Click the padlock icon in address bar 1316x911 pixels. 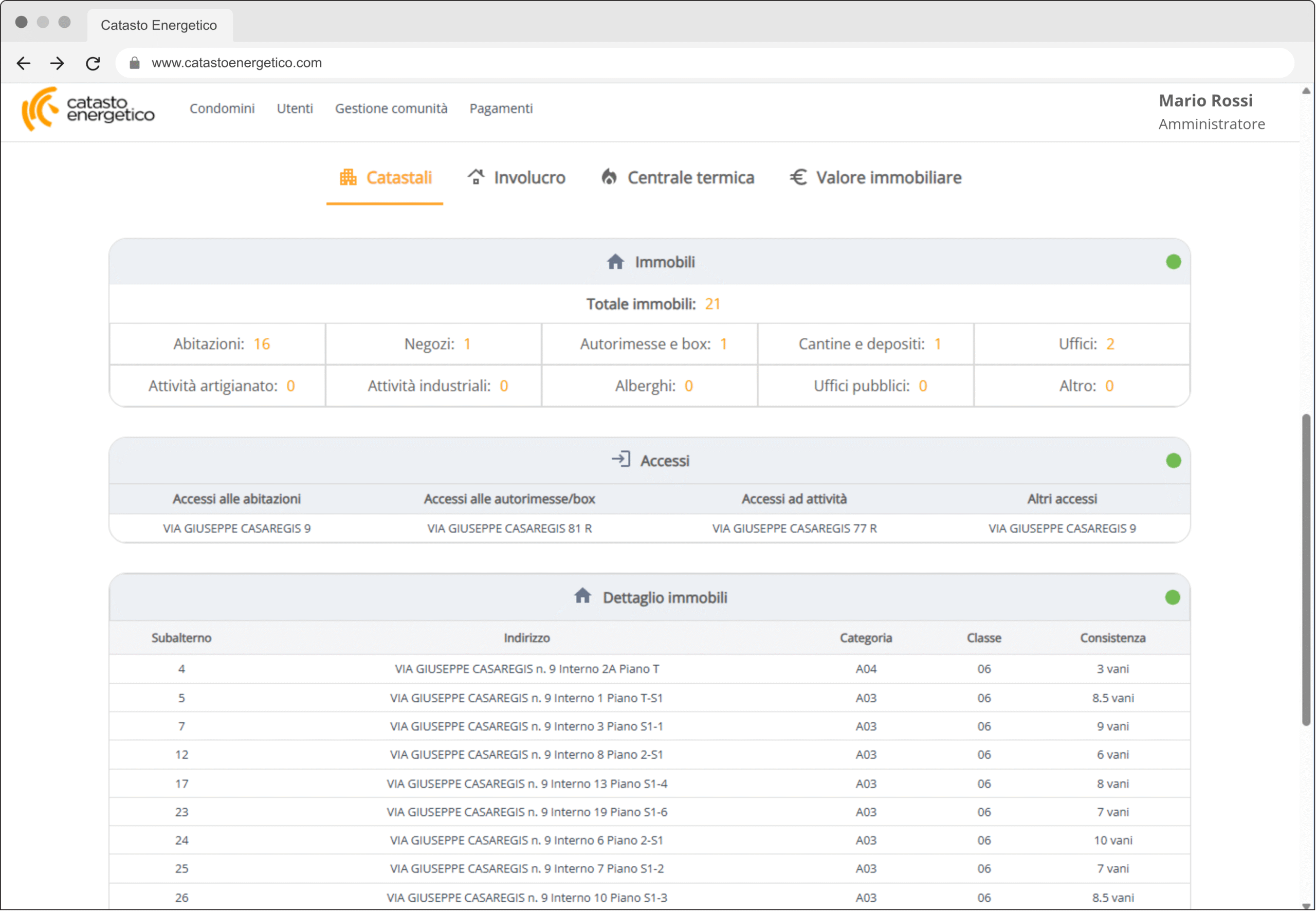[135, 63]
